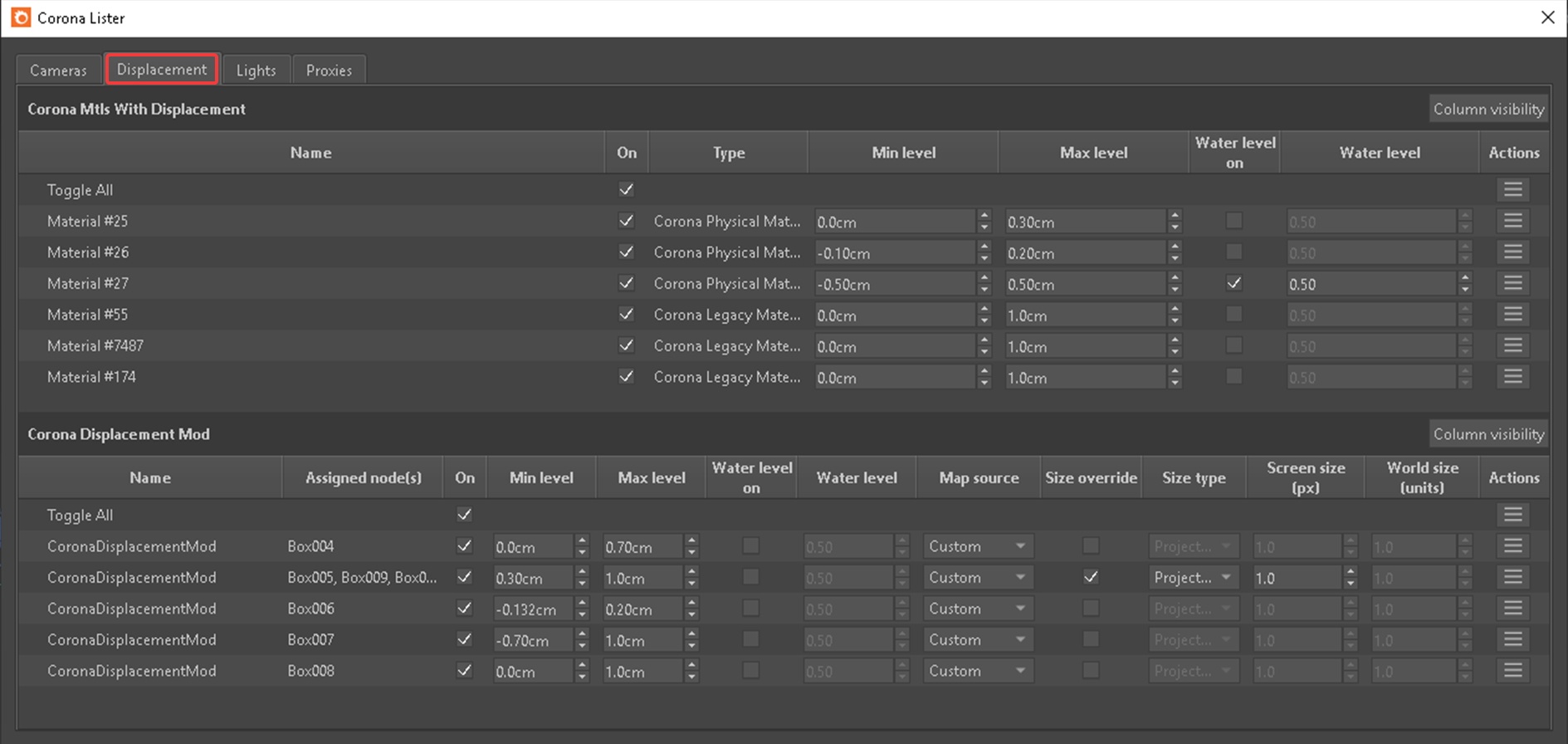1568x744 pixels.
Task: Toggle all Corona Displacement Mods on
Action: (x=465, y=515)
